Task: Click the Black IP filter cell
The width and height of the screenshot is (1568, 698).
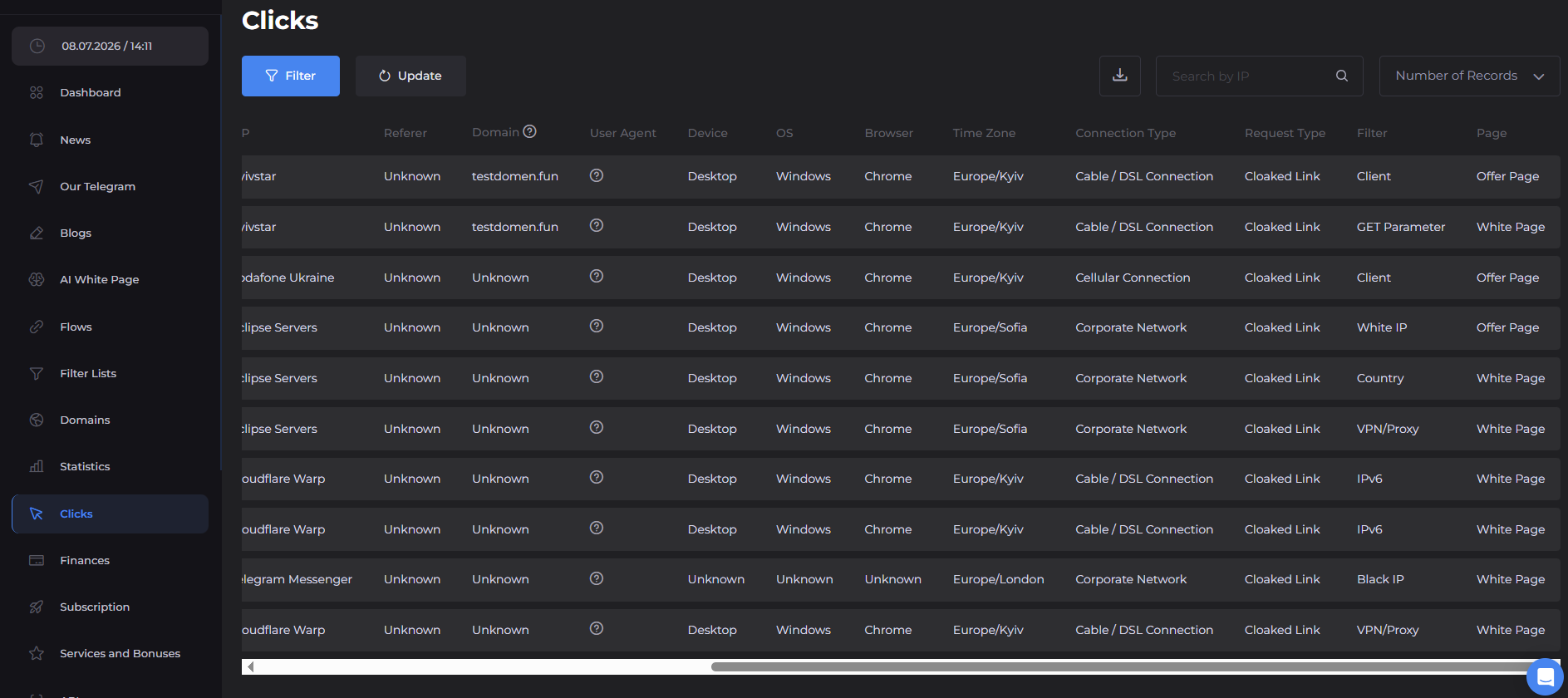Action: pyautogui.click(x=1380, y=579)
